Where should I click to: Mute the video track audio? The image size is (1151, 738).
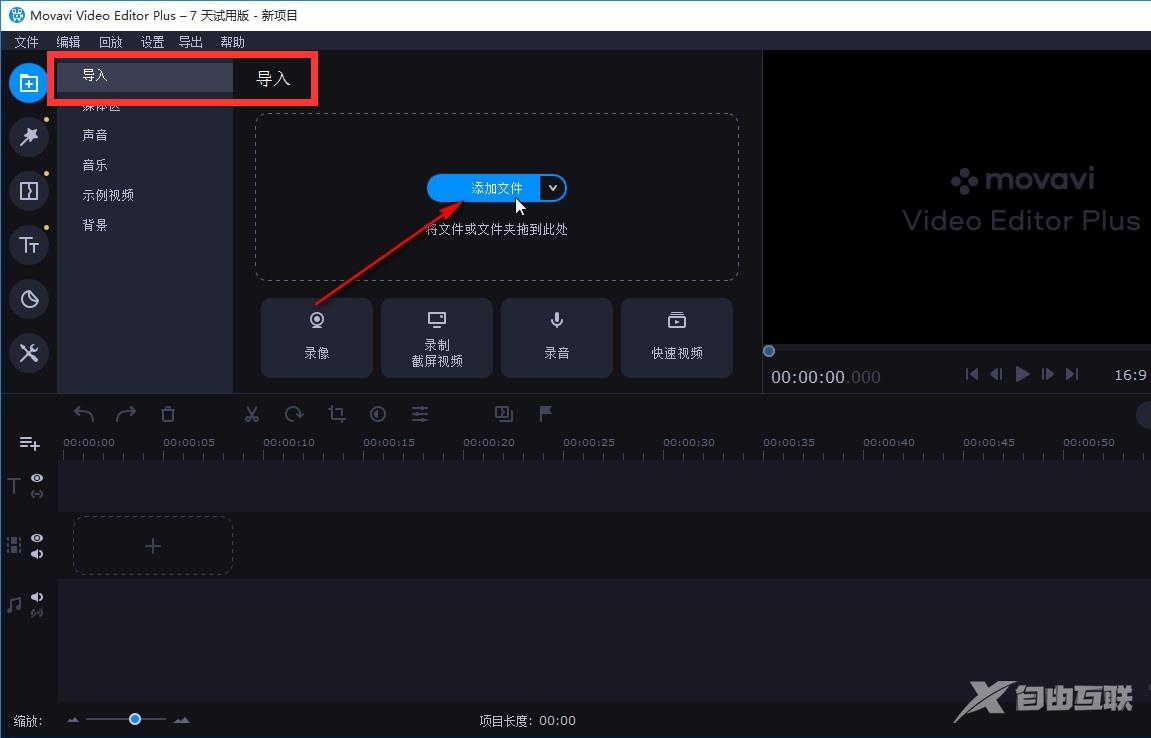37,554
